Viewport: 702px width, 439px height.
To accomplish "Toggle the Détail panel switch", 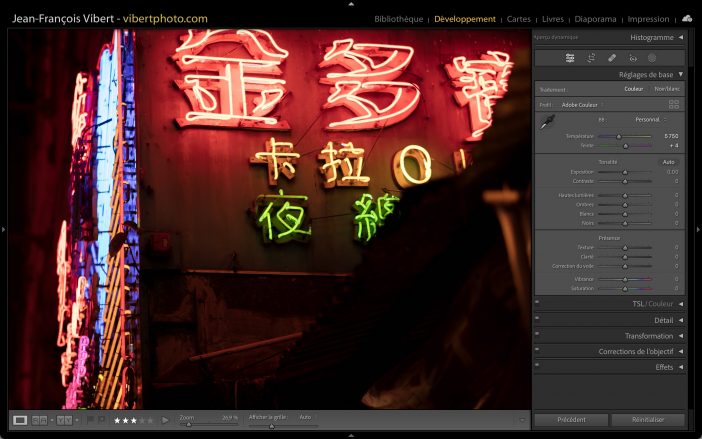I will coord(537,320).
